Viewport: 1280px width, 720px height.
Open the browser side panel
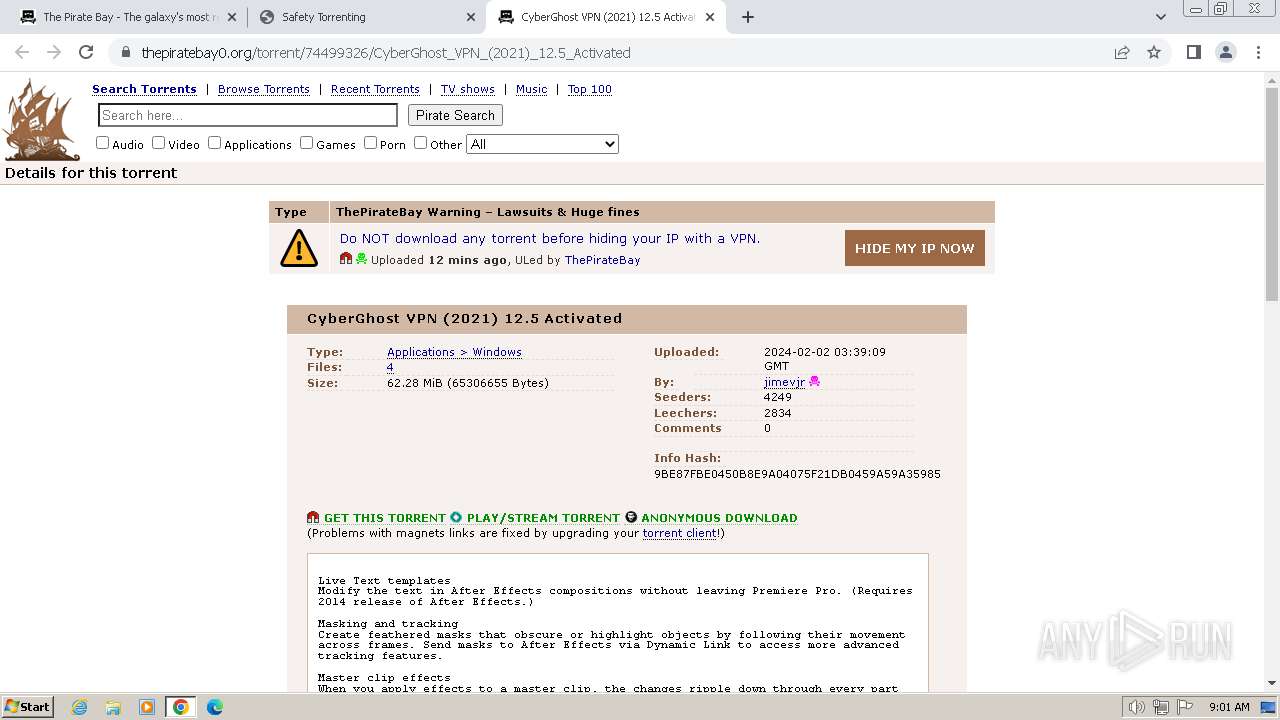pyautogui.click(x=1193, y=53)
